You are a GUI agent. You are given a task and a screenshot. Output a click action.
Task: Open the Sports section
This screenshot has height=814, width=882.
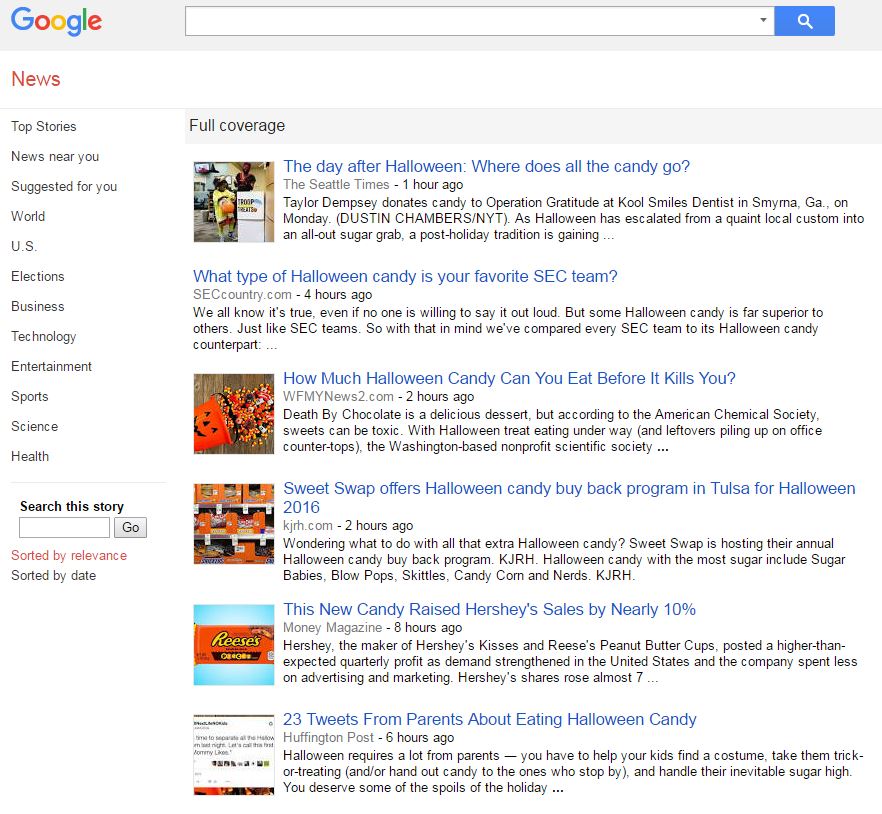[x=30, y=397]
